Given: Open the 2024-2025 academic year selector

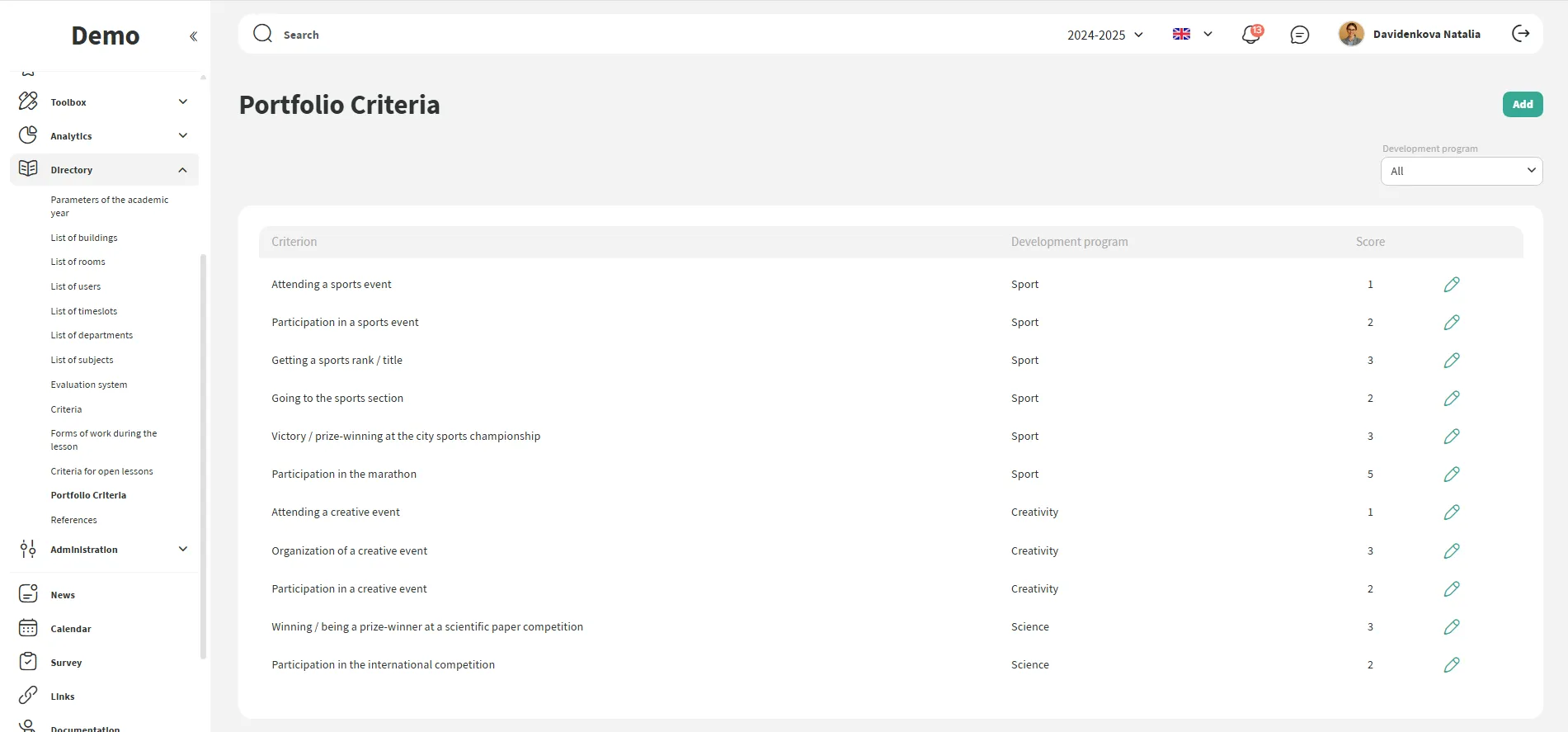Looking at the screenshot, I should [x=1104, y=35].
